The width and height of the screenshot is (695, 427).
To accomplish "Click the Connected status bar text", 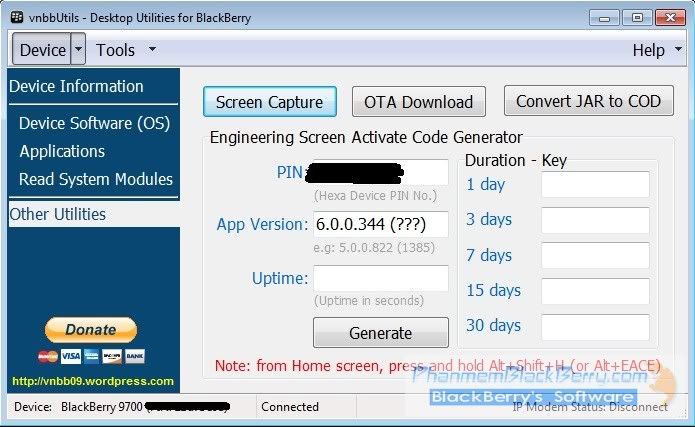I will (290, 407).
